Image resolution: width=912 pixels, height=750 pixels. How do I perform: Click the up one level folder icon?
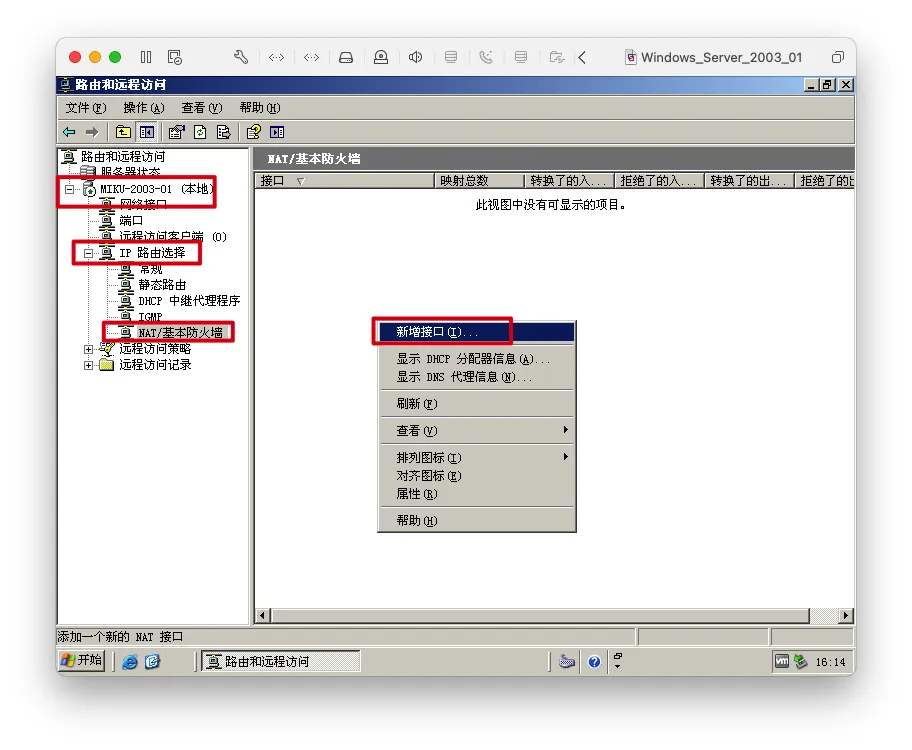[123, 132]
